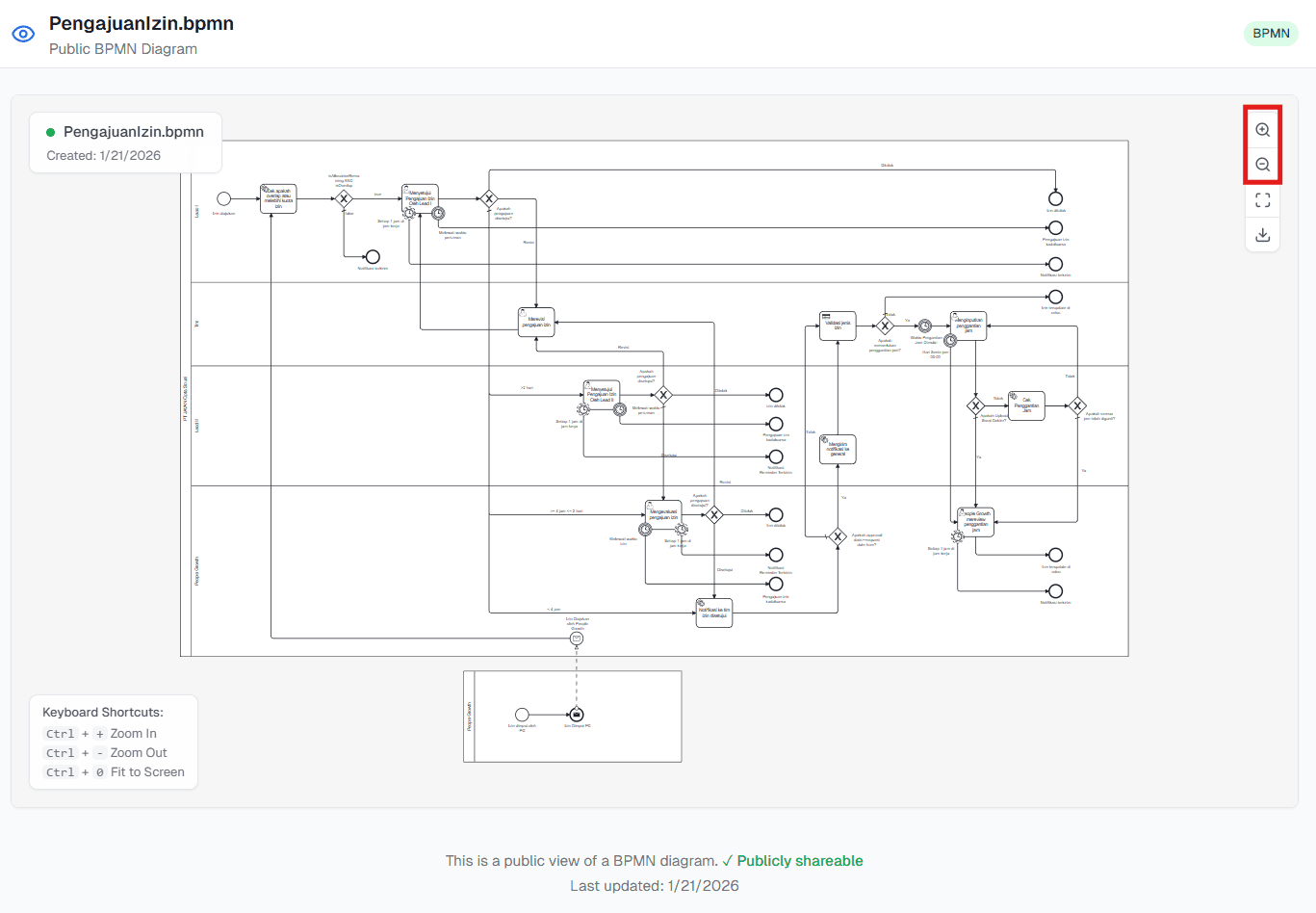This screenshot has height=913, width=1316.
Task: Click the 'Publicly shareable' link
Action: tap(799, 860)
